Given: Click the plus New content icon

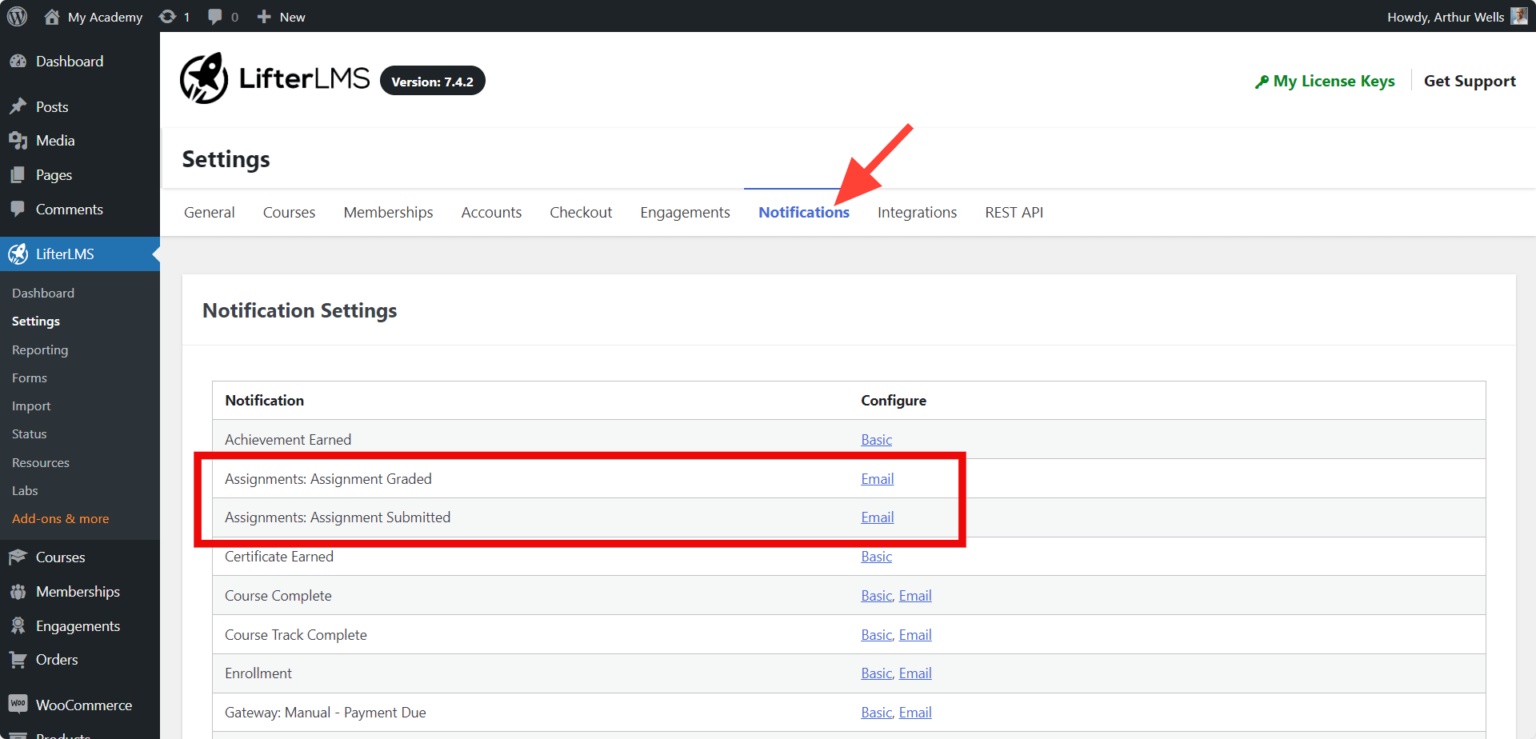Looking at the screenshot, I should click(264, 17).
